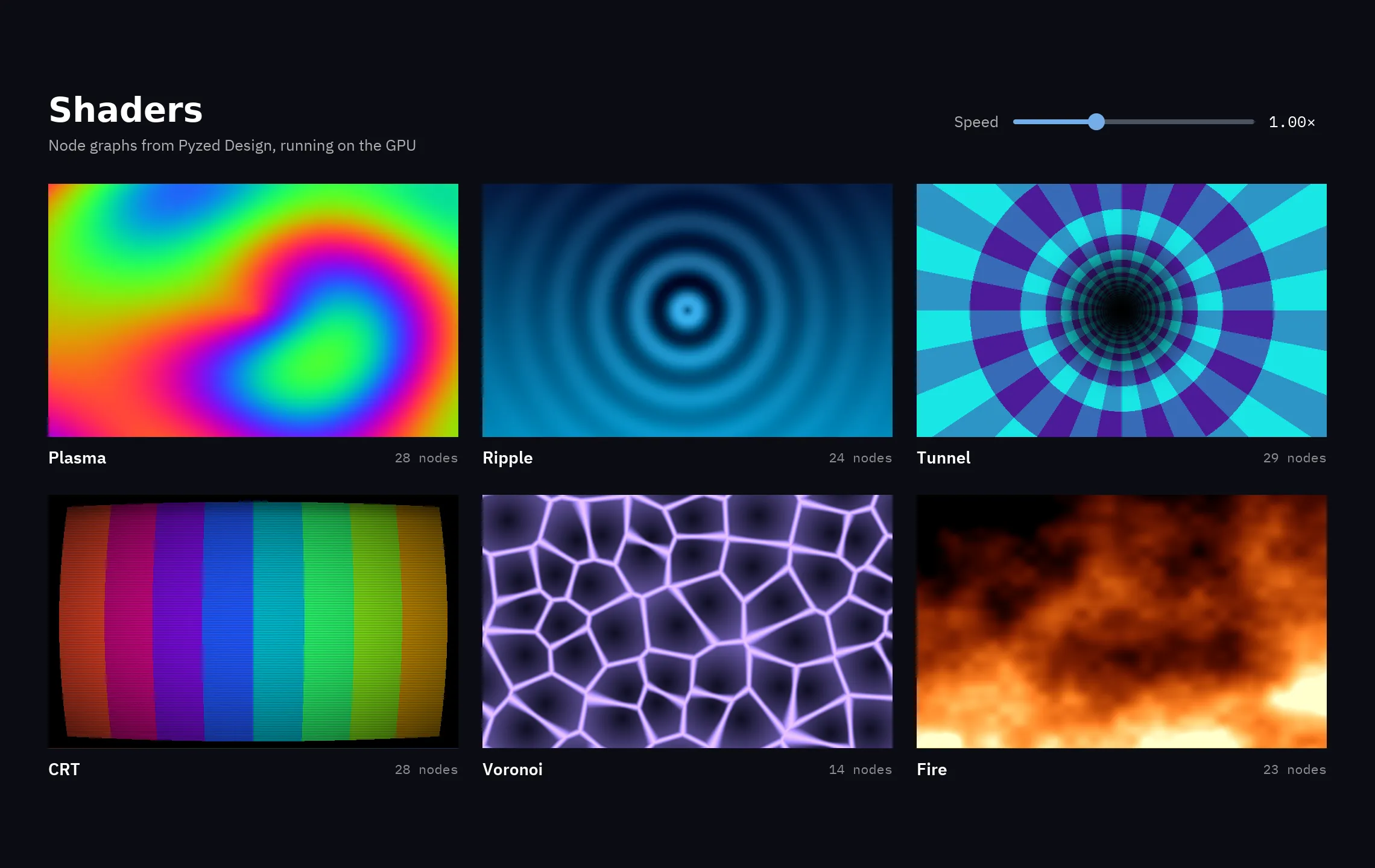Click the 28 nodes count under CRT
Screen dimensions: 1375x868
click(x=426, y=770)
